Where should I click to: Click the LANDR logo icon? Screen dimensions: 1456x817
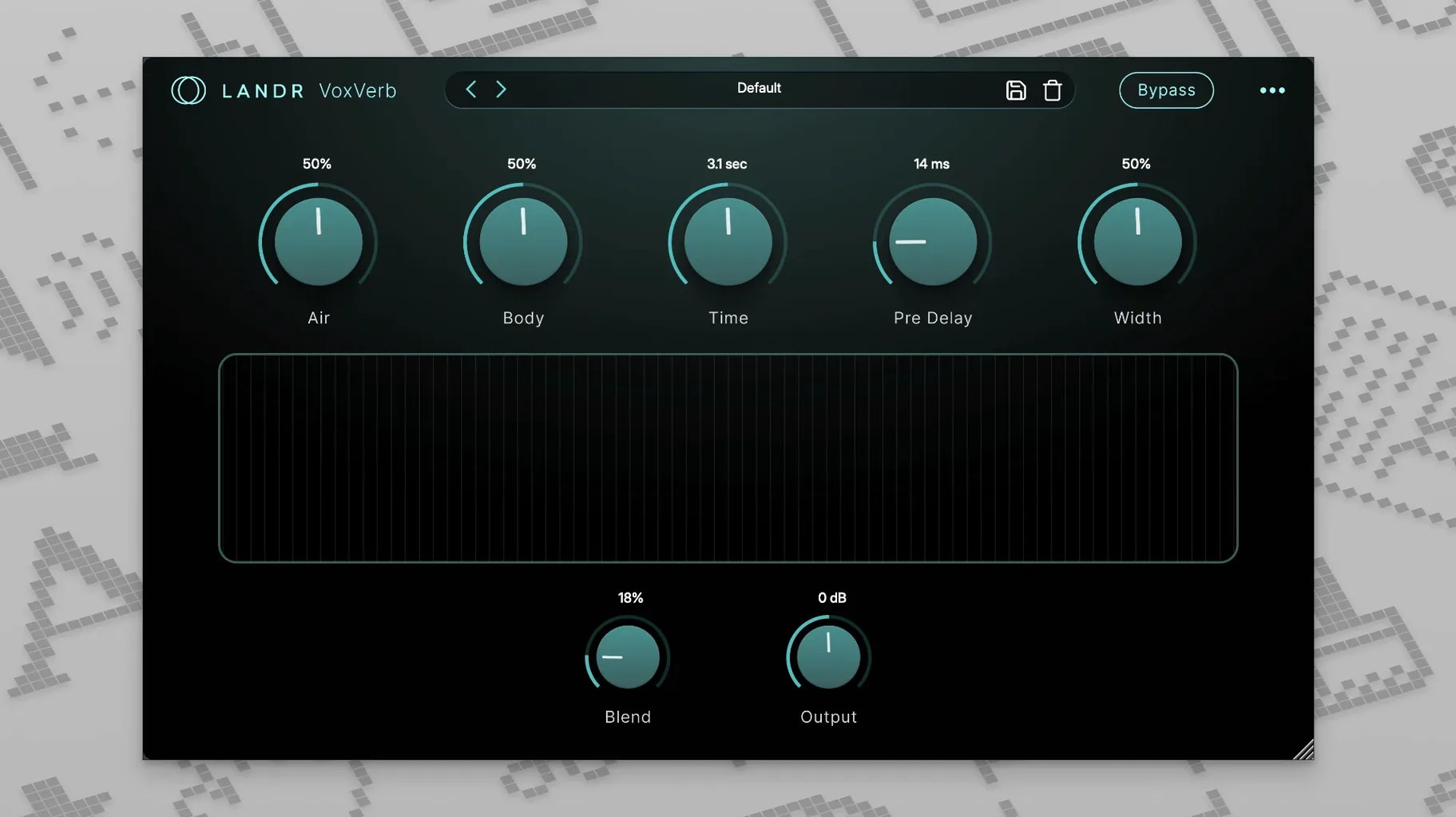[188, 90]
